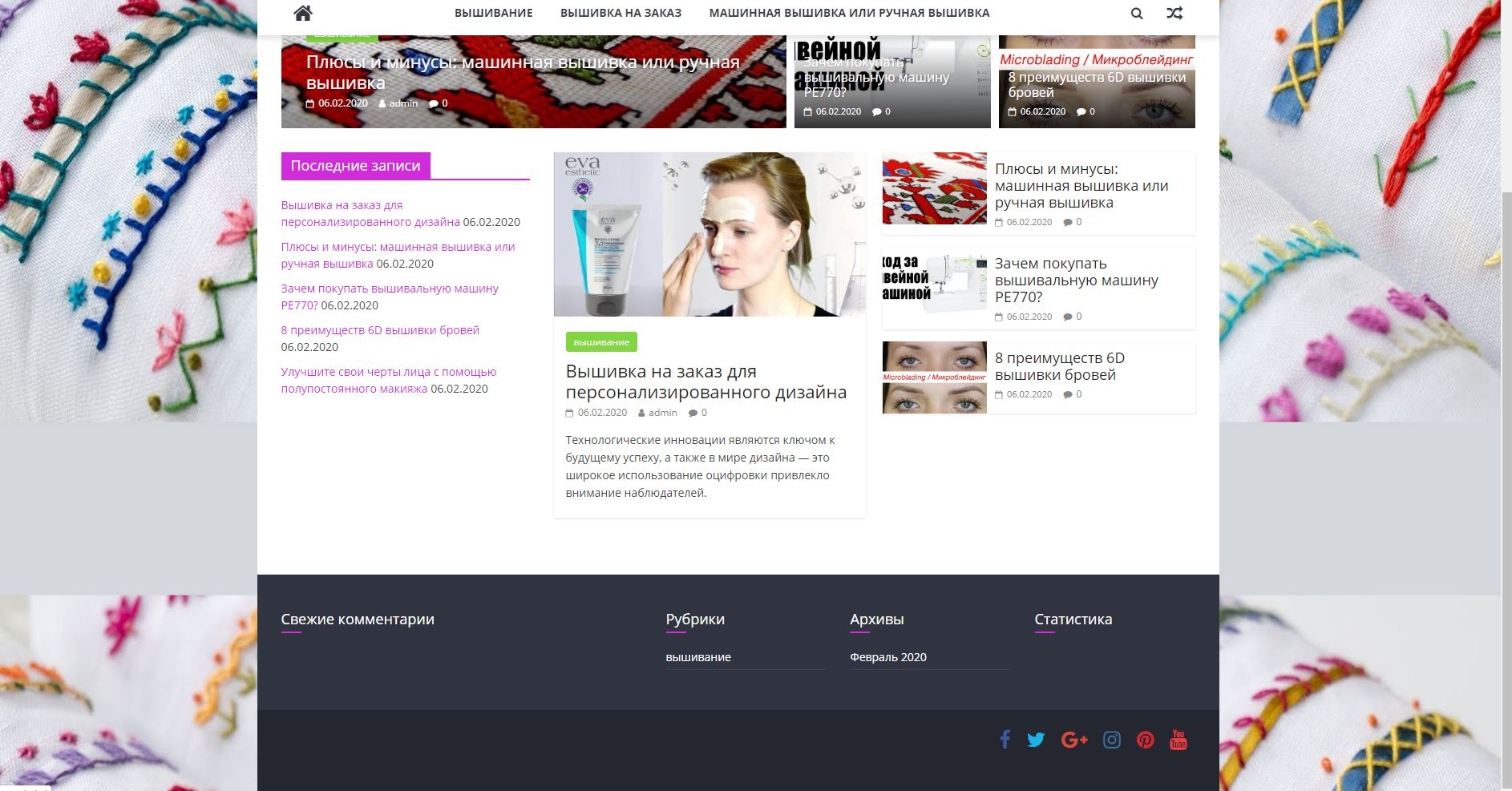Open Microblading eyes thumbnail in sidebar
The image size is (1512, 791).
(x=934, y=377)
